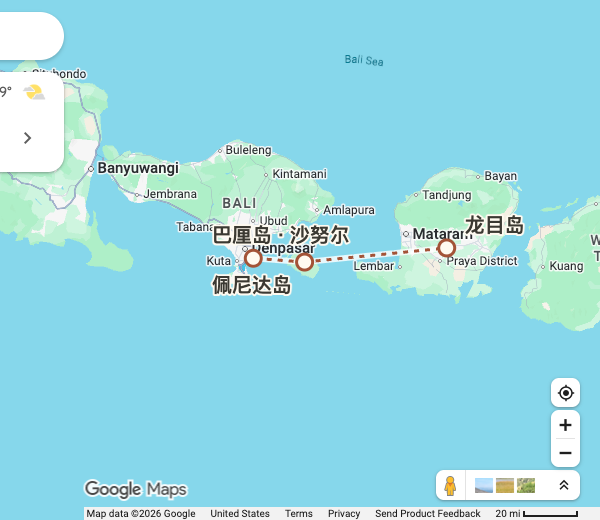Open Send Product Feedback link
600x520 pixels.
click(427, 513)
